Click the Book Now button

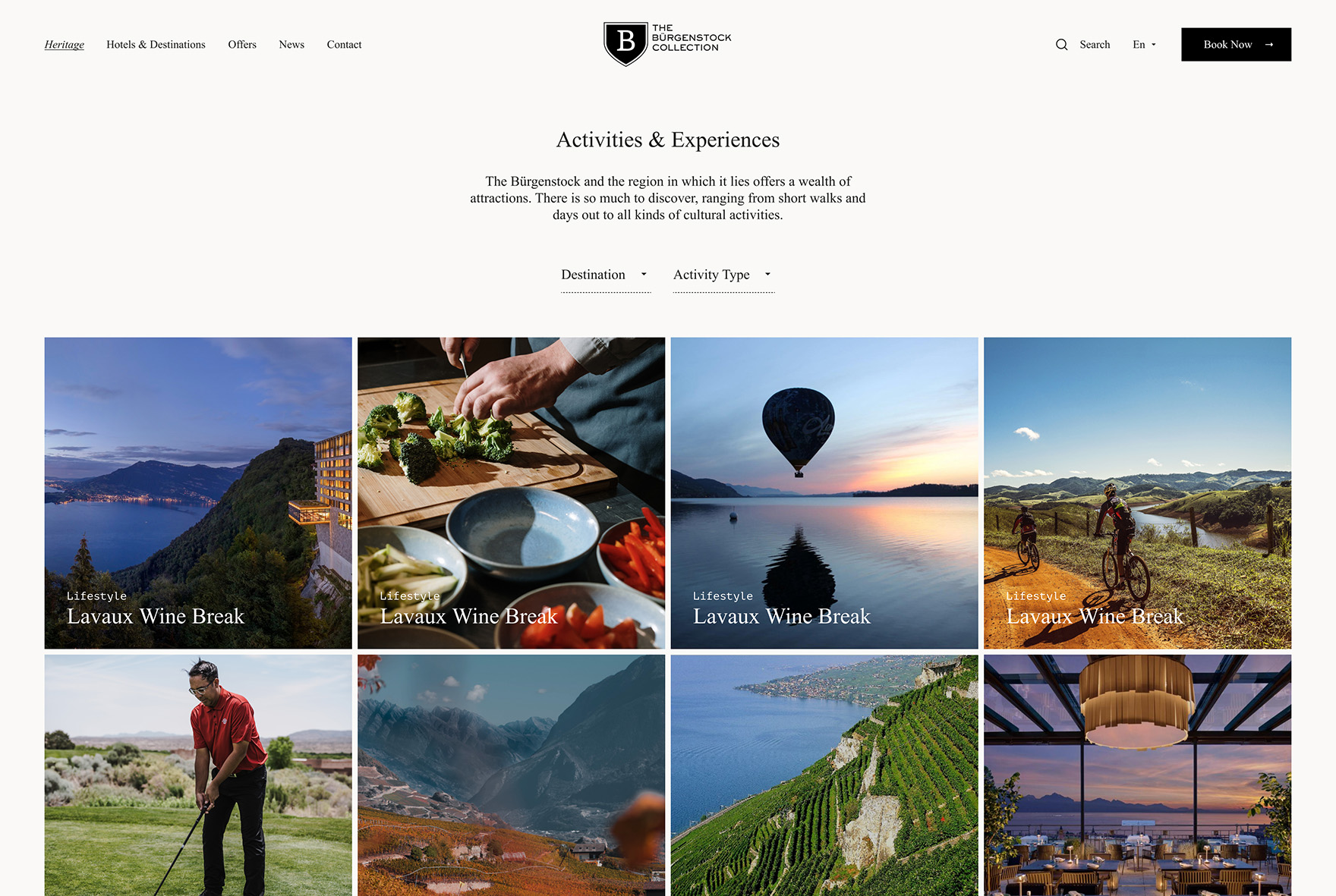tap(1236, 45)
